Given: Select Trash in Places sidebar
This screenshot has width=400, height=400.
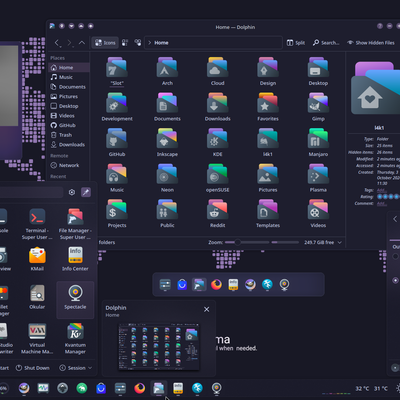Looking at the screenshot, I should (x=69, y=135).
